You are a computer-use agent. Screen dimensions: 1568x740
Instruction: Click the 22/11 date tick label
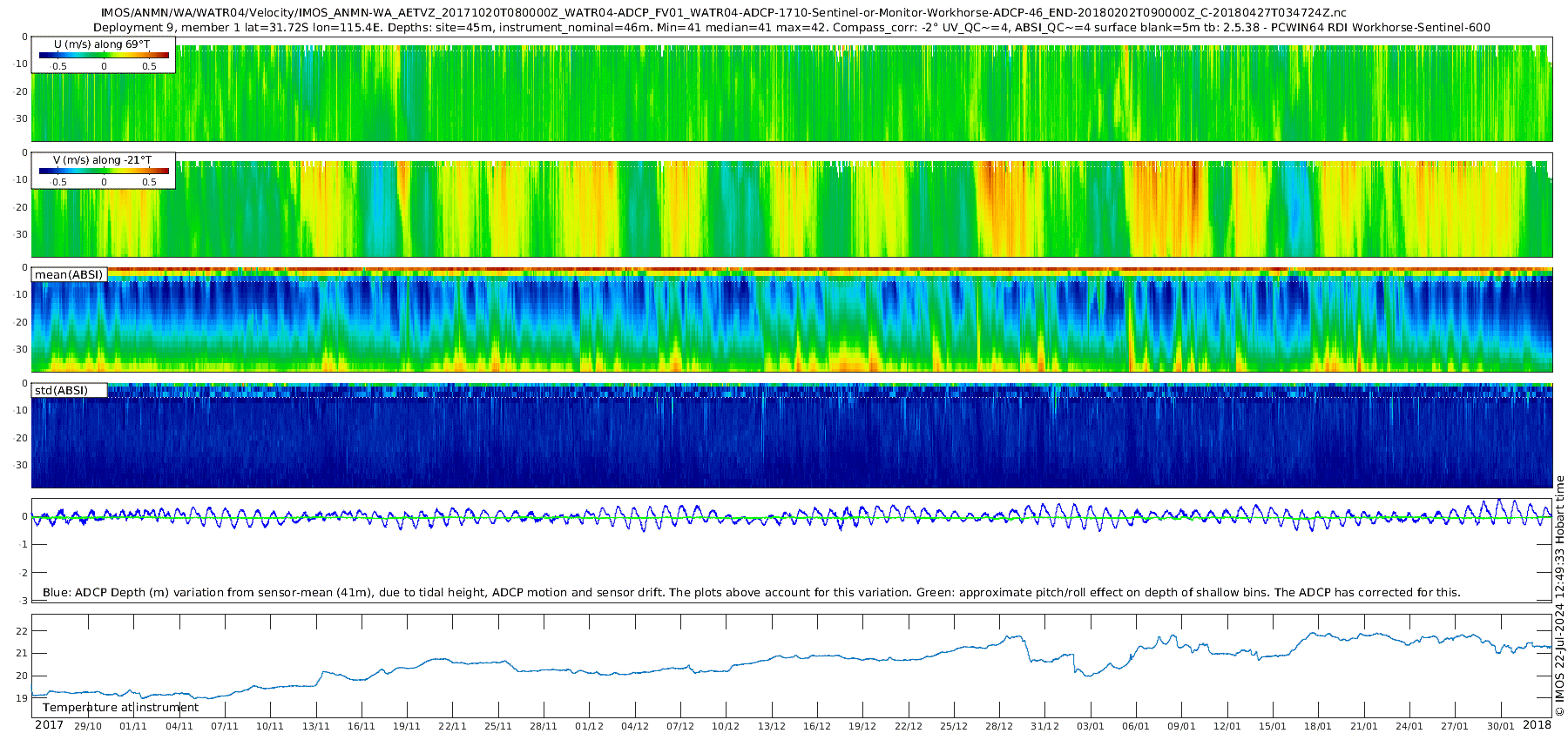pyautogui.click(x=452, y=726)
